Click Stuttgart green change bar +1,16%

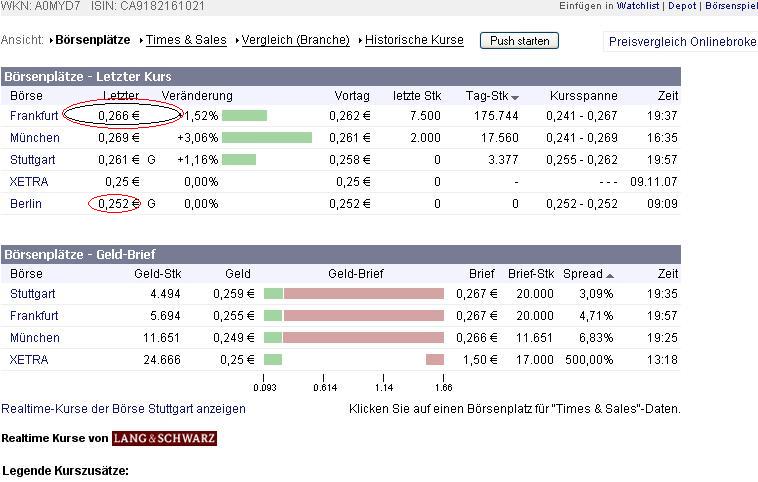click(239, 160)
